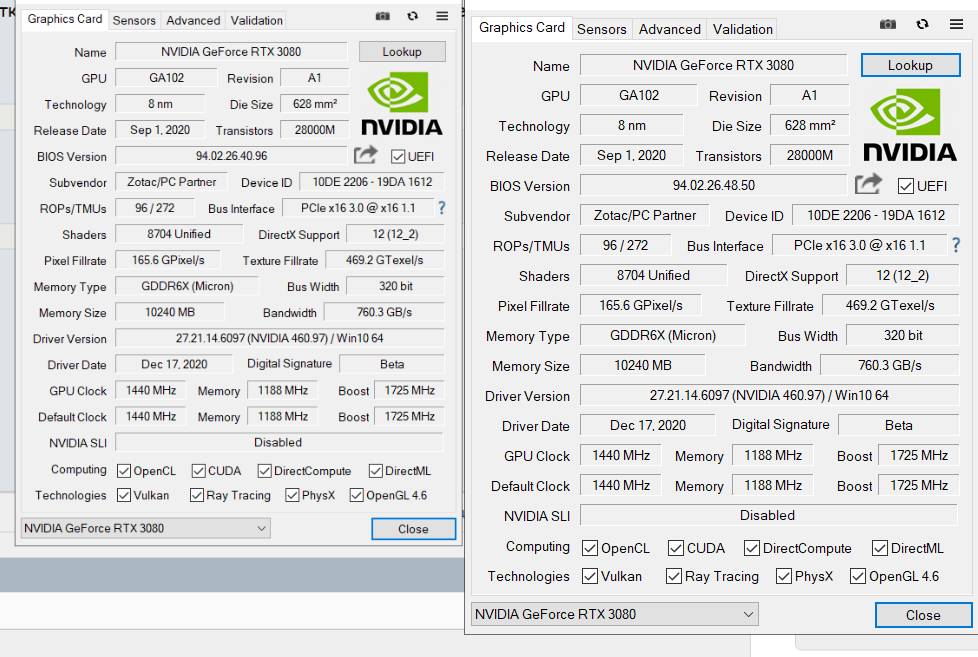Toggle UEFI checkbox in right window
This screenshot has width=978, height=657.
point(906,186)
